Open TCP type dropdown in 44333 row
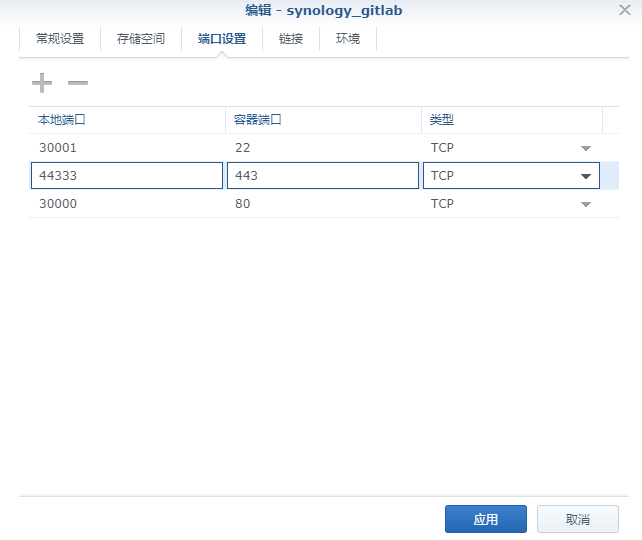642x540 pixels. click(x=586, y=176)
